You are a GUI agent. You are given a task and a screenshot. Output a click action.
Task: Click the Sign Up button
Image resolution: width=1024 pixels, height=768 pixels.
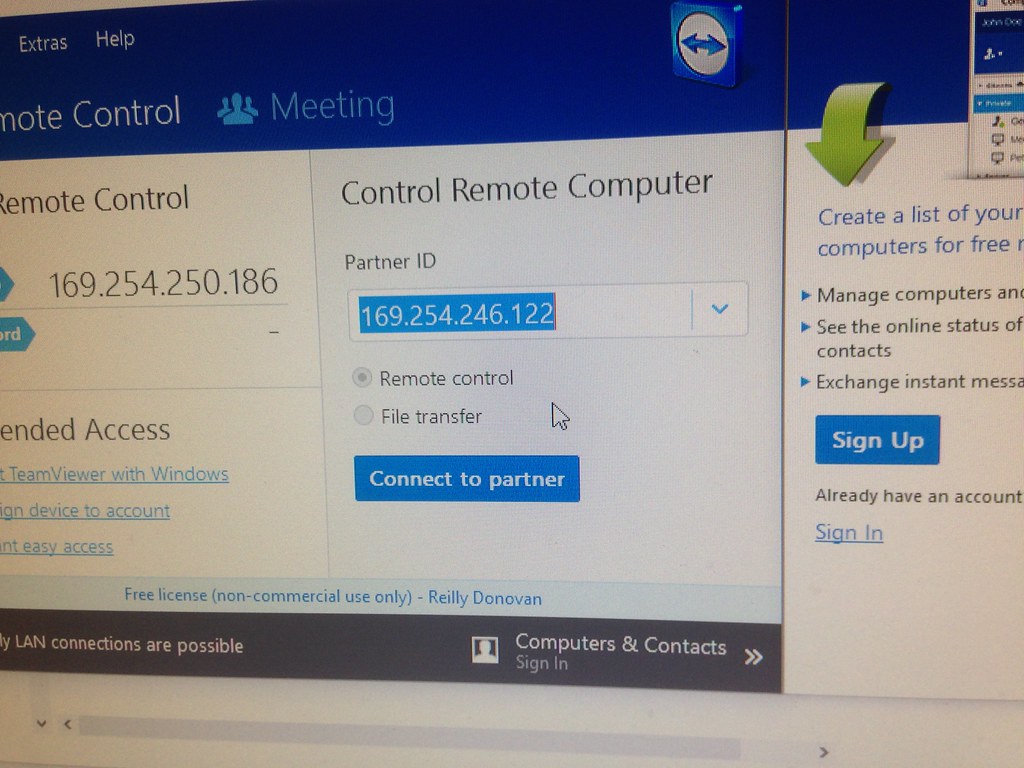(877, 440)
